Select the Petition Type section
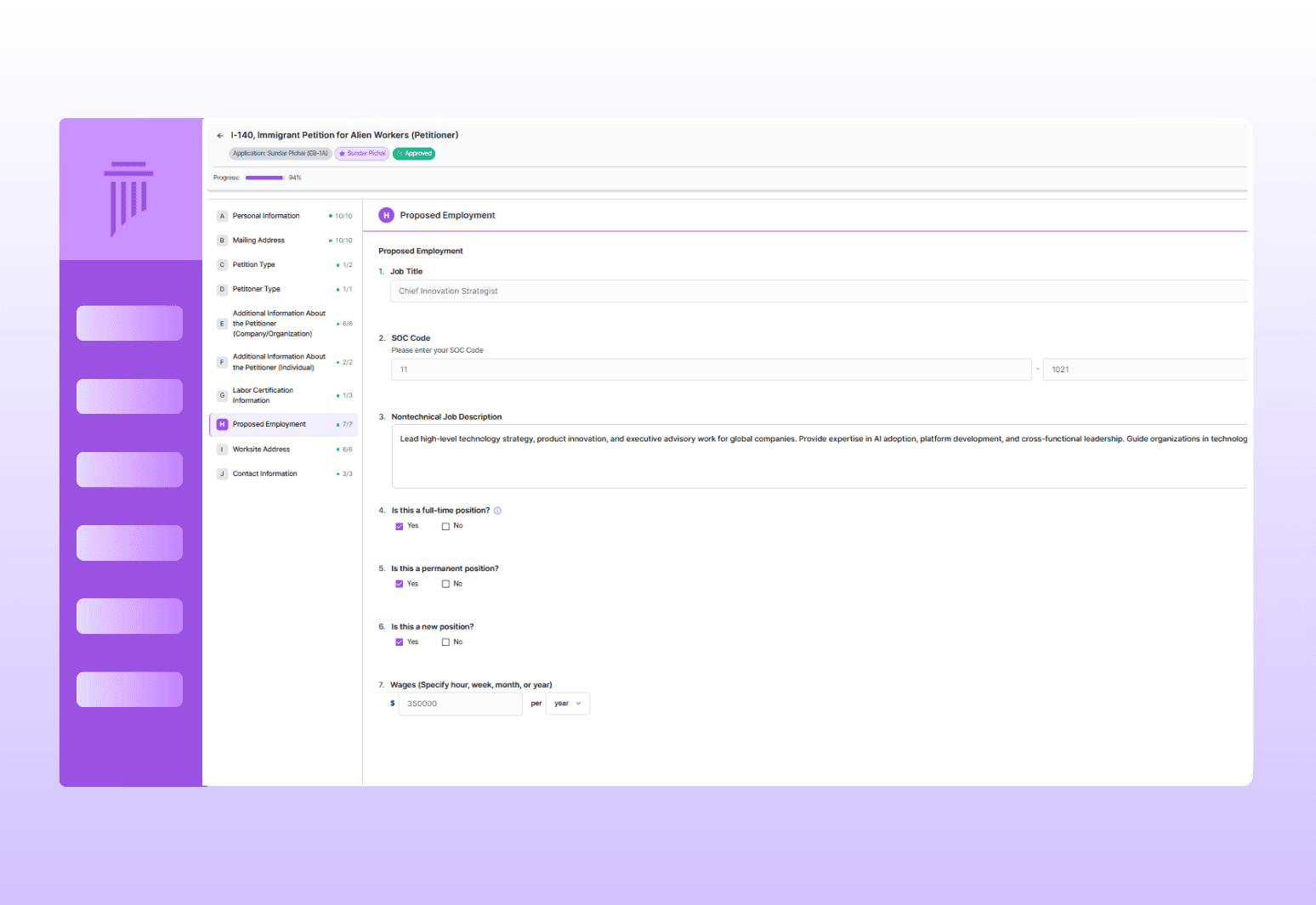The height and width of the screenshot is (905, 1316). click(284, 265)
